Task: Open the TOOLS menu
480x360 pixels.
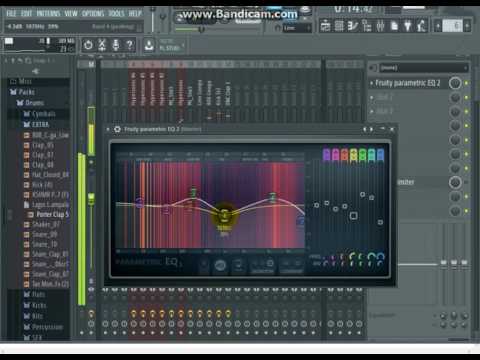Action: [116, 14]
